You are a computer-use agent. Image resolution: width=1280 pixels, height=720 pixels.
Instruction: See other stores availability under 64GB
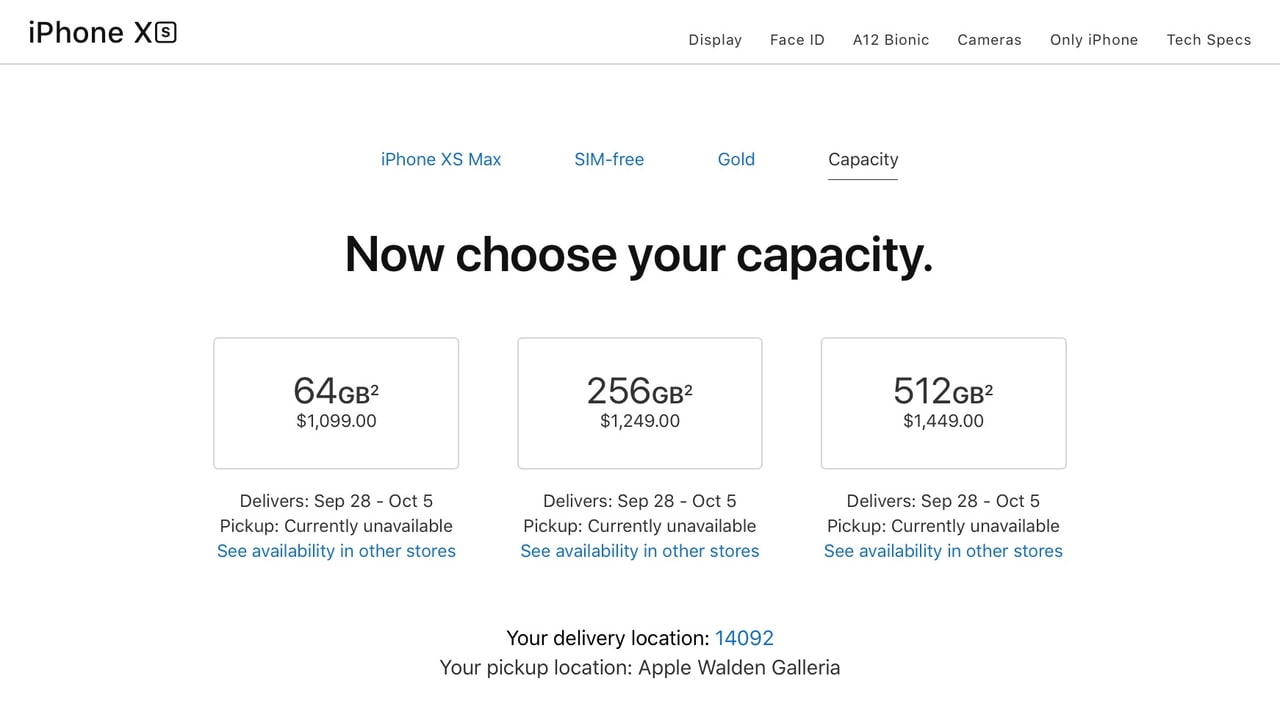(x=336, y=551)
